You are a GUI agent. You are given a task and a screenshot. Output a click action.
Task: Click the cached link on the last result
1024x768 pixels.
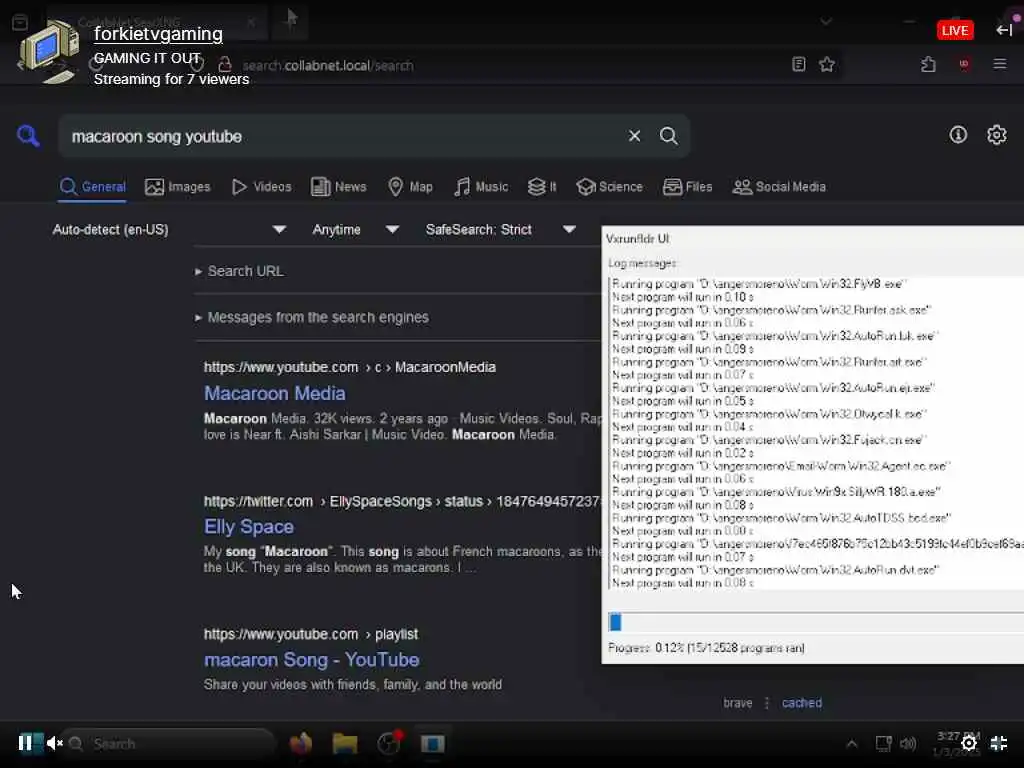[x=801, y=703]
